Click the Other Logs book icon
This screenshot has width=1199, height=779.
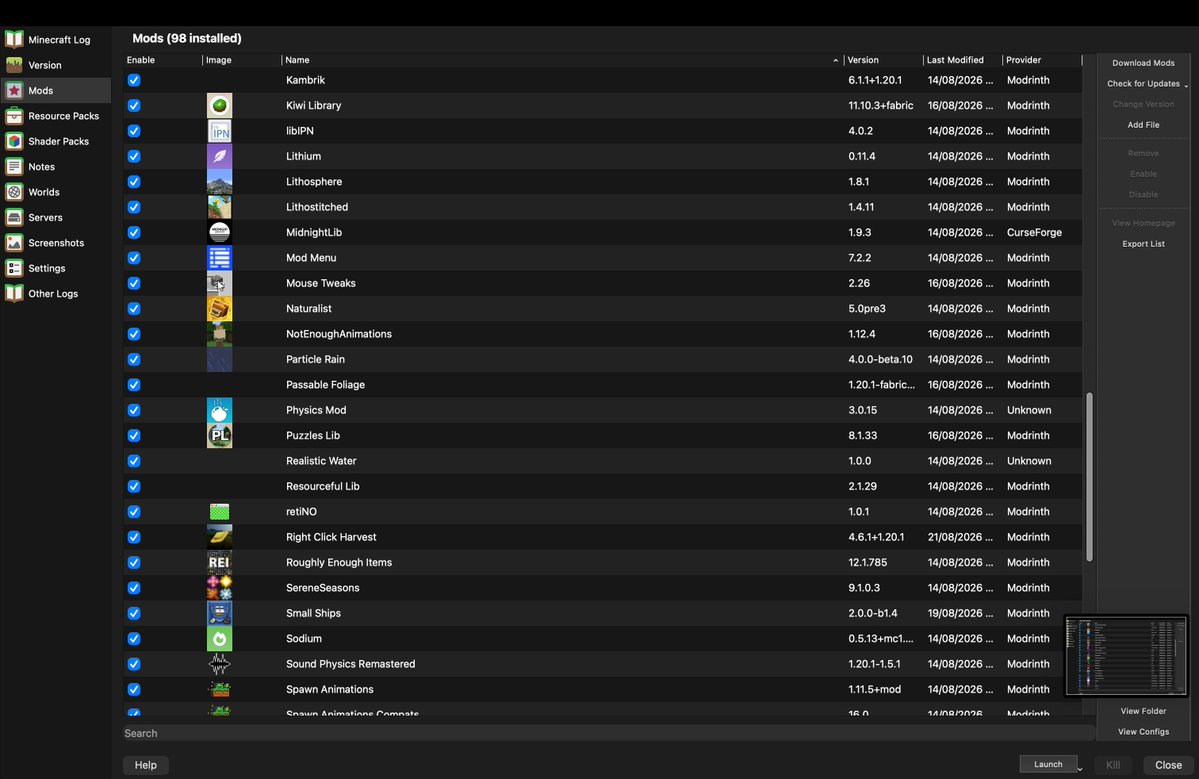click(x=14, y=293)
